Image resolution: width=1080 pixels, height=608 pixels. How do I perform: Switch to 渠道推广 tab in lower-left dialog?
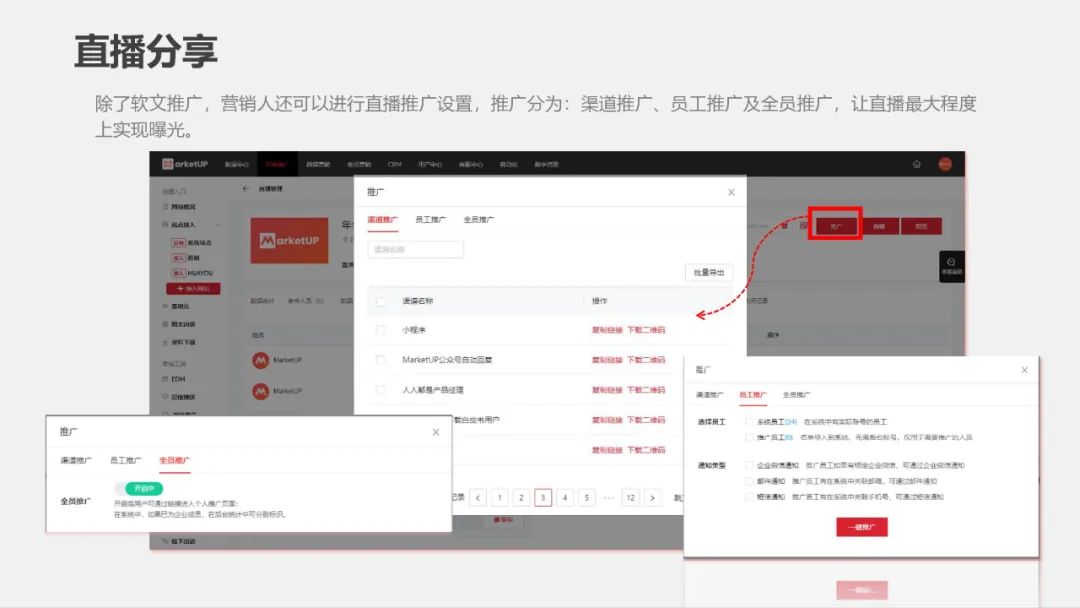[76, 461]
